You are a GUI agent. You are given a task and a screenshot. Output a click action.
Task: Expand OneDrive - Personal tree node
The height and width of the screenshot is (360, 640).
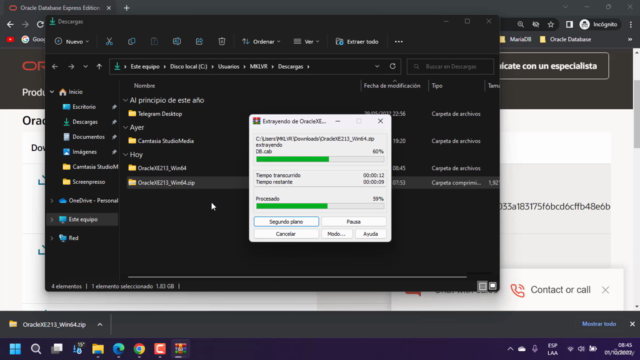(52, 201)
